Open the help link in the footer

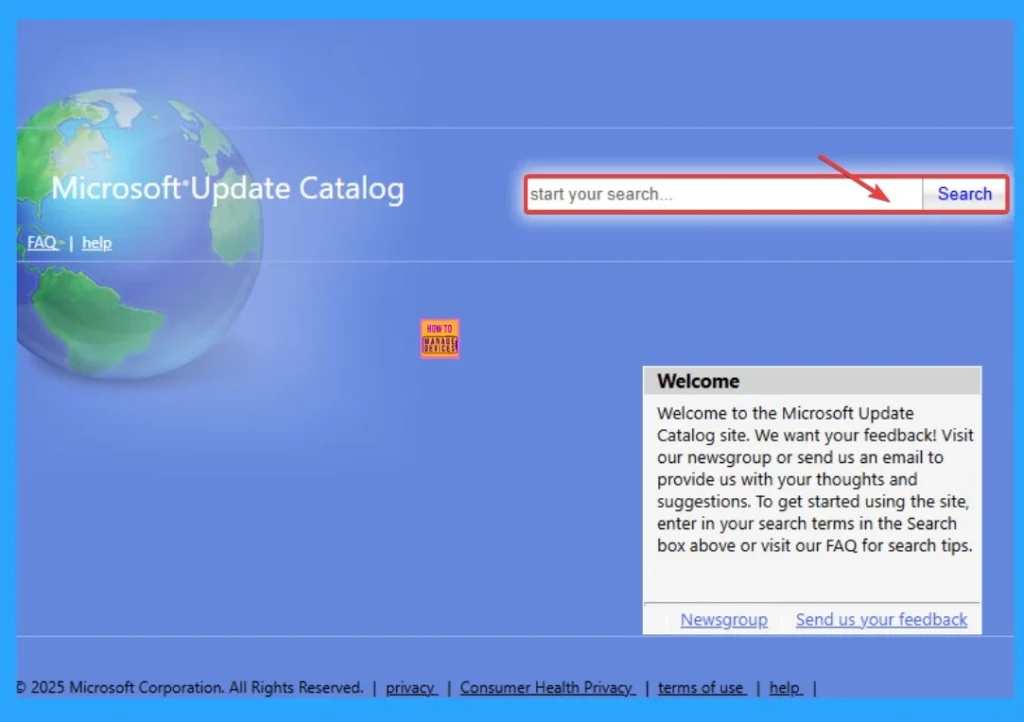(x=786, y=687)
